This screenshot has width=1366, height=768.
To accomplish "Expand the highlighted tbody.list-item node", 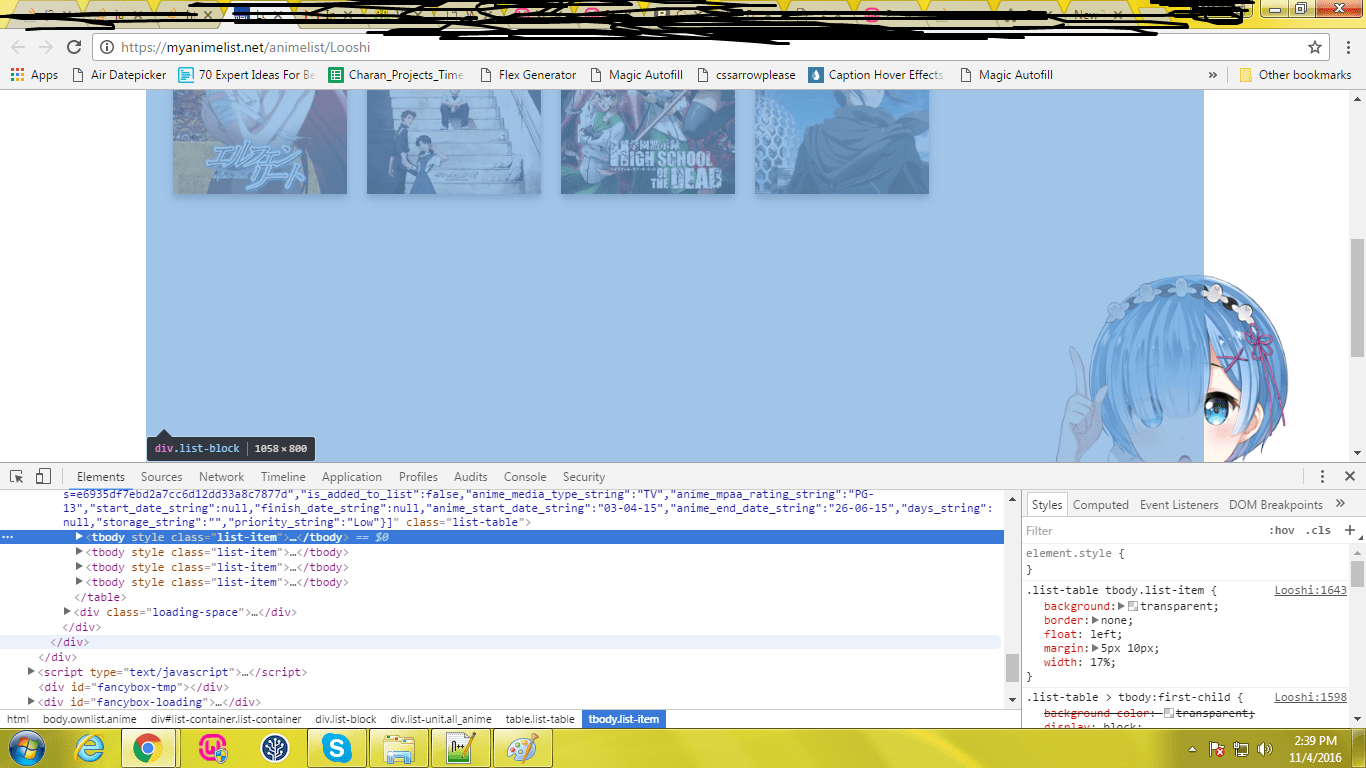I will (x=79, y=537).
